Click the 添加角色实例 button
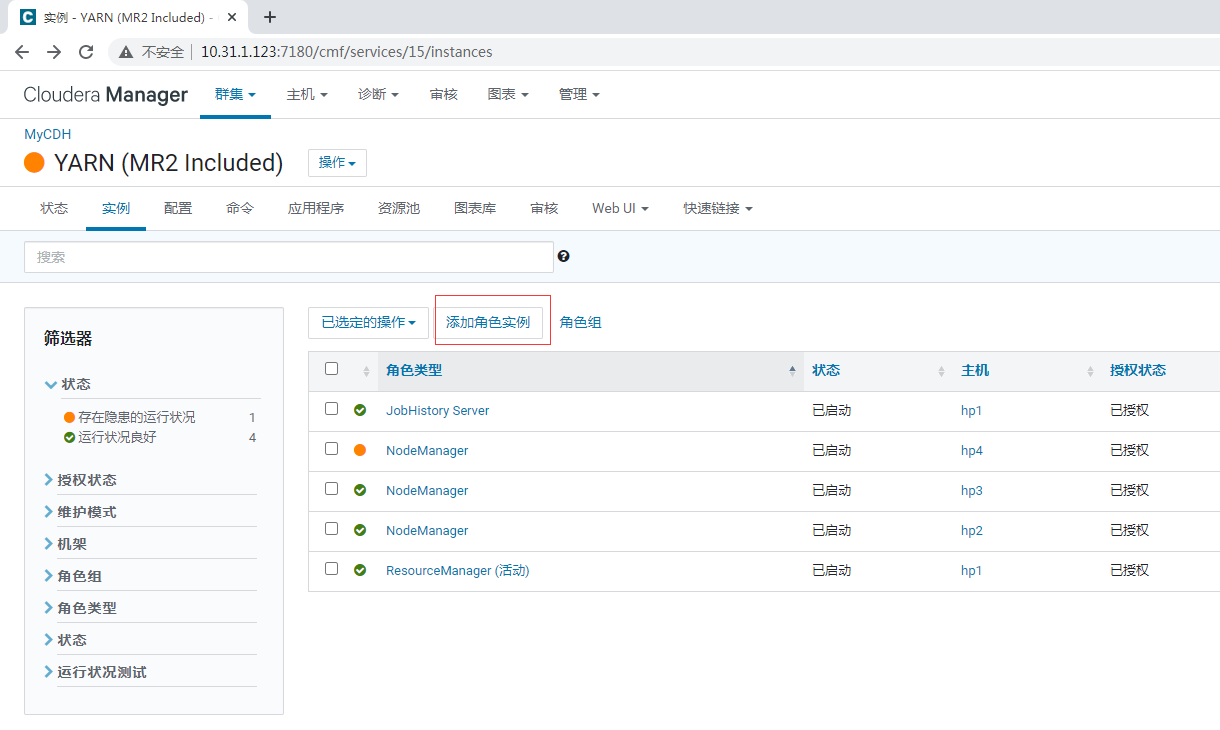Viewport: 1220px width, 730px height. tap(488, 322)
